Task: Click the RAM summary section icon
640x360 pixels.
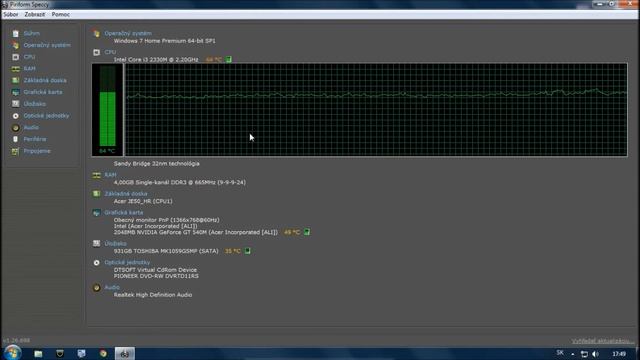Action: pyautogui.click(x=96, y=175)
